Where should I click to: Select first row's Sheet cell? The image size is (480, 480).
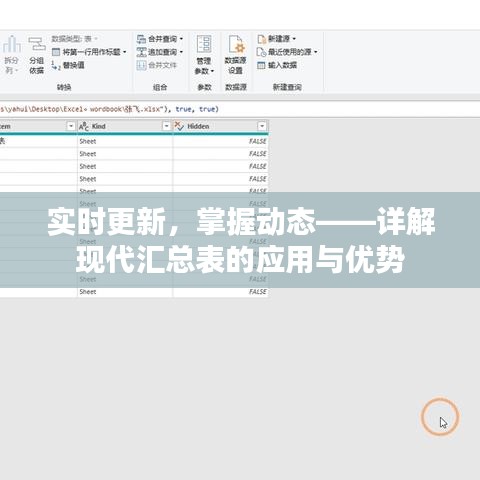click(125, 141)
